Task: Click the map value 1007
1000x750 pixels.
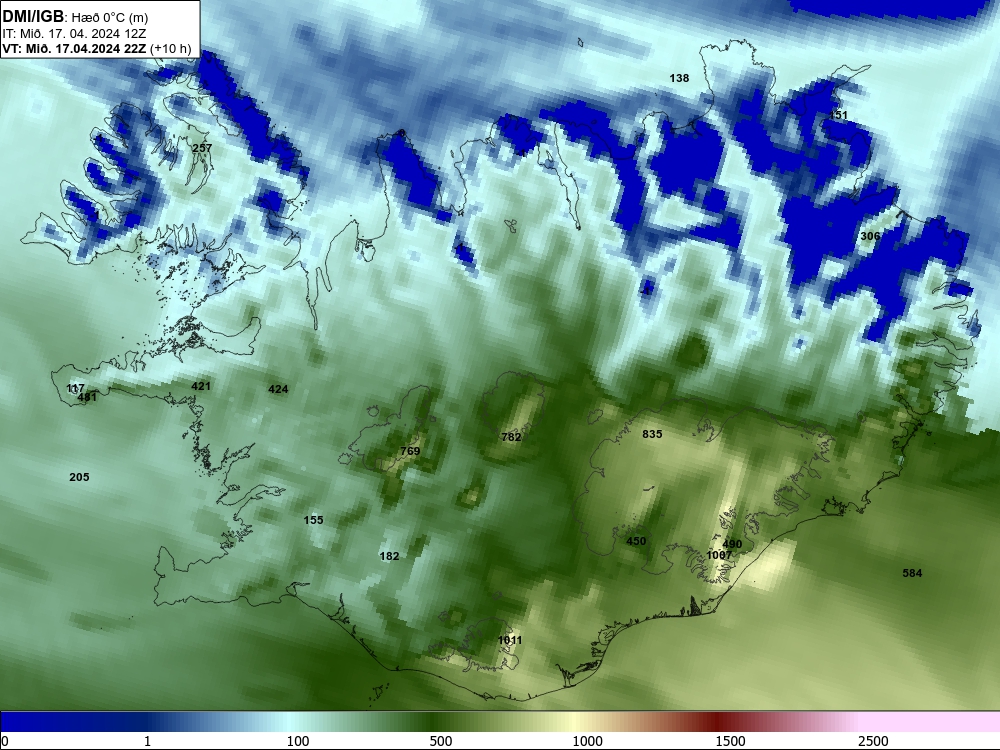Action: (x=719, y=555)
